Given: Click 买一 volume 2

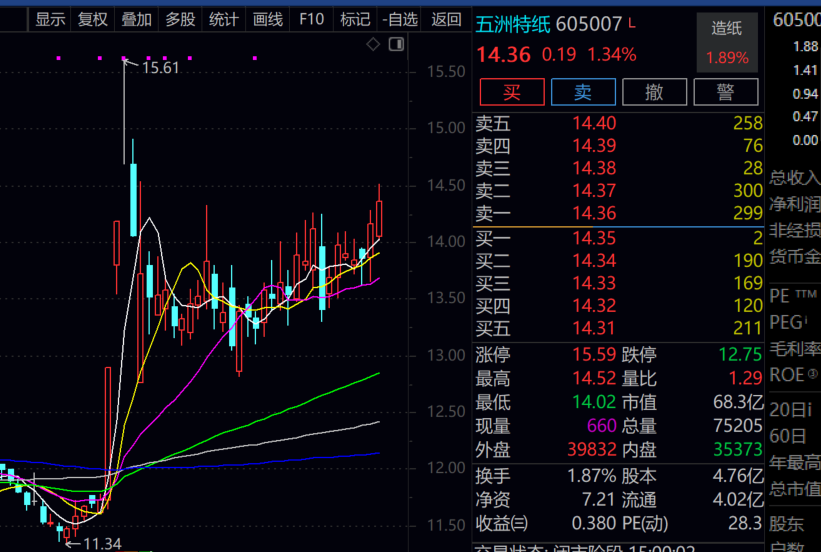Looking at the screenshot, I should tap(758, 238).
